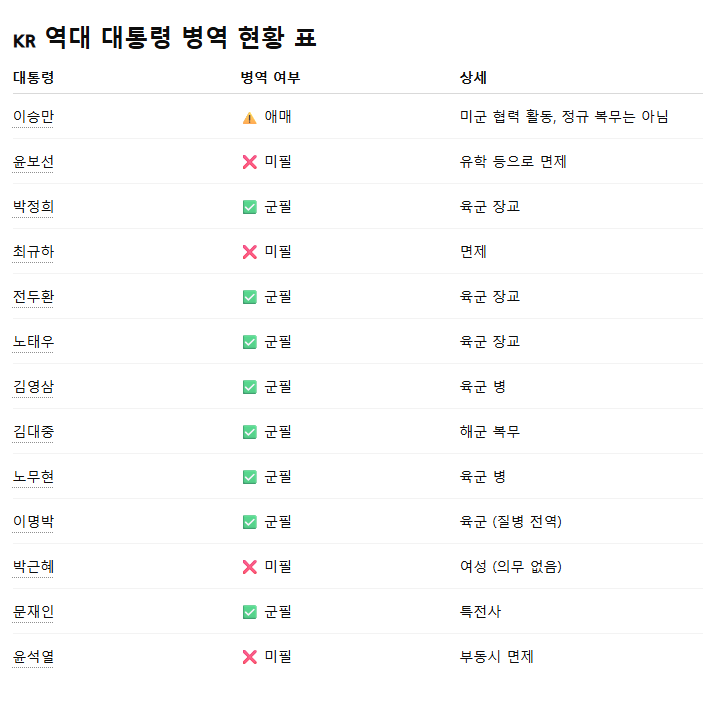This screenshot has height=701, width=703.
Task: Click the warning icon beside 애매
Action: tap(250, 118)
